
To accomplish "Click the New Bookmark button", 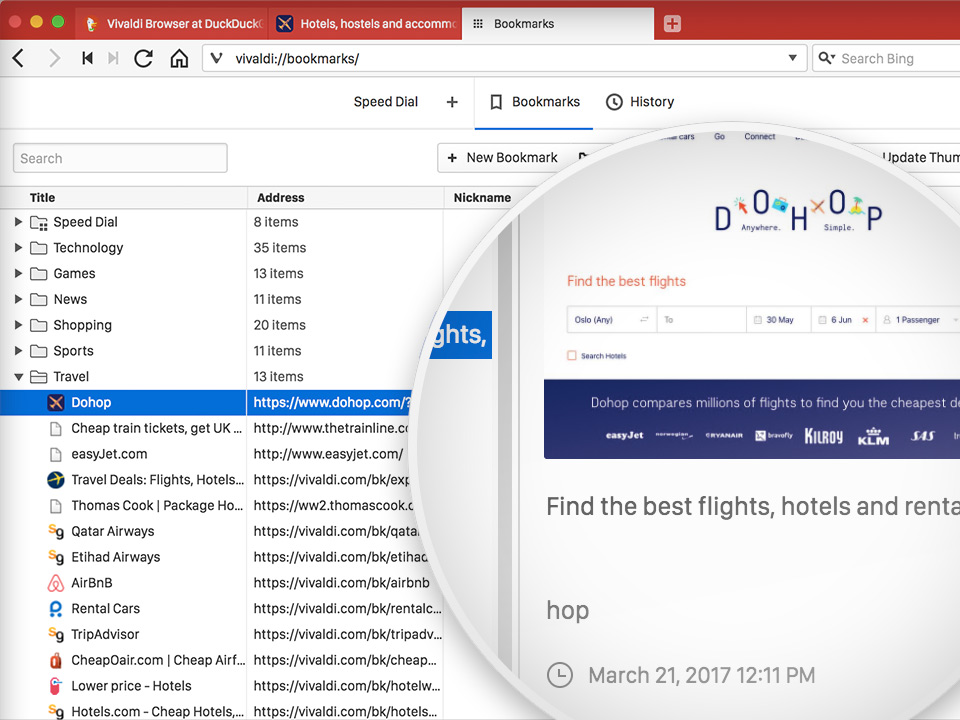I will click(502, 158).
